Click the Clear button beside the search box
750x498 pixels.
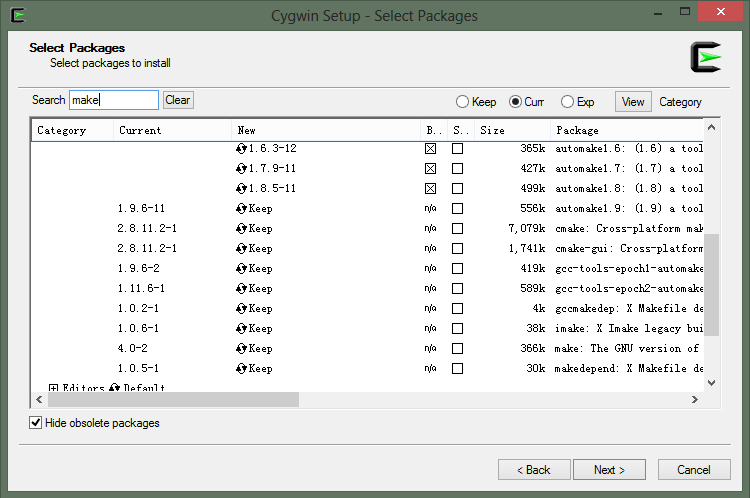[177, 100]
